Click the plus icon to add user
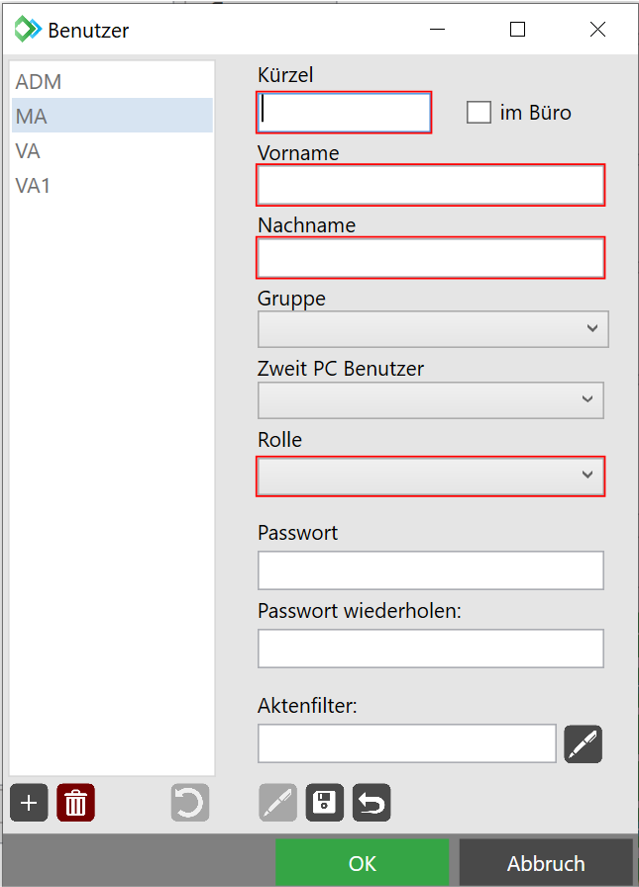 coord(29,803)
